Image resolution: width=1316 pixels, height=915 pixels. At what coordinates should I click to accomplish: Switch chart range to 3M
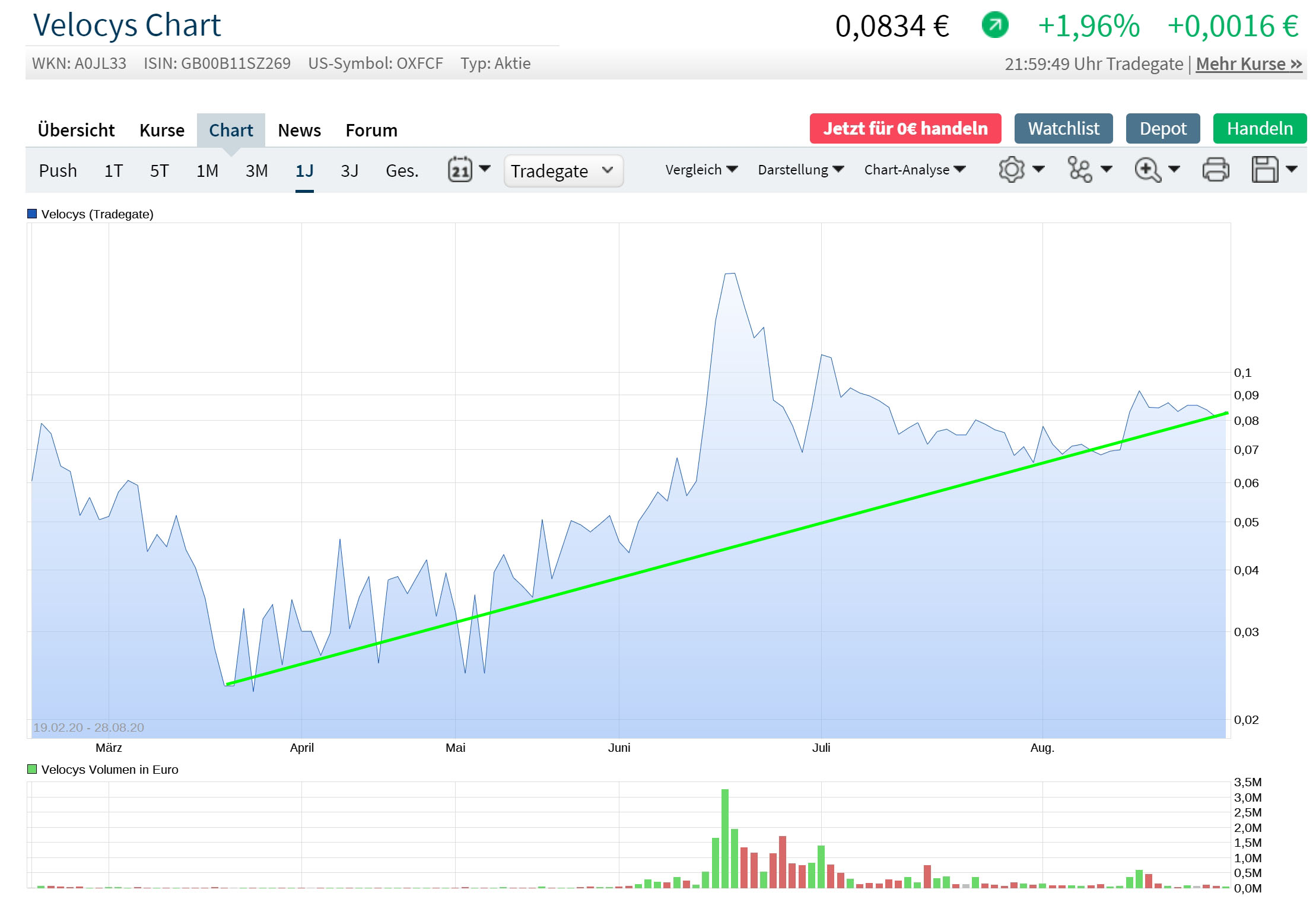coord(256,171)
